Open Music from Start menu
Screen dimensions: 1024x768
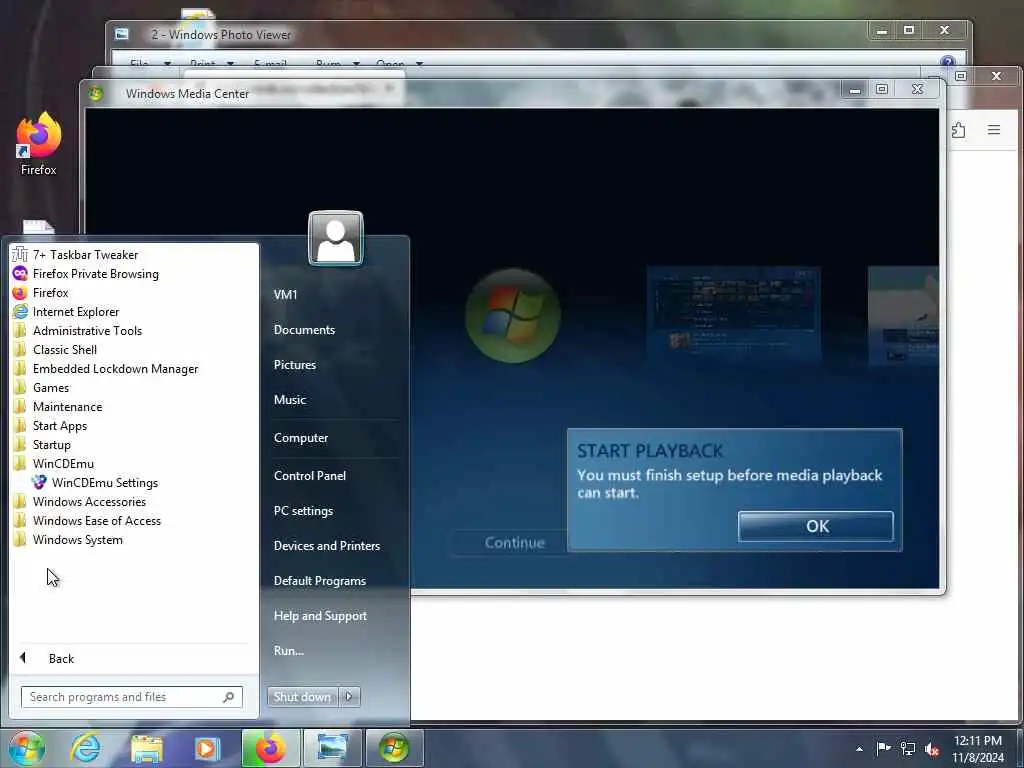pos(290,400)
